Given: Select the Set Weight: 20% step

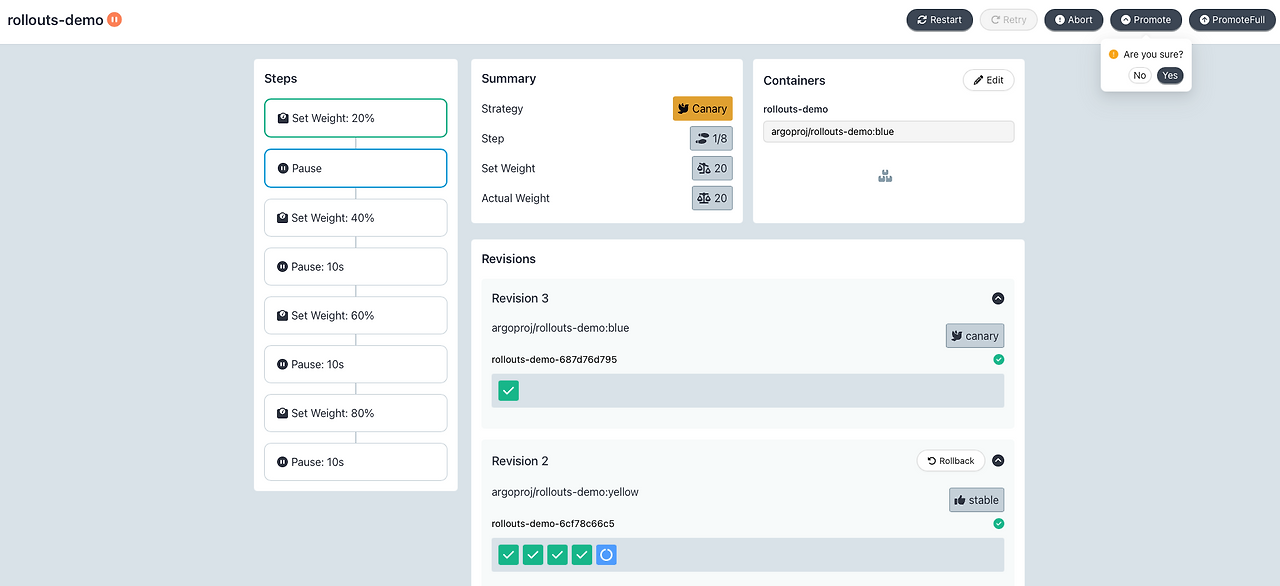Looking at the screenshot, I should point(355,118).
